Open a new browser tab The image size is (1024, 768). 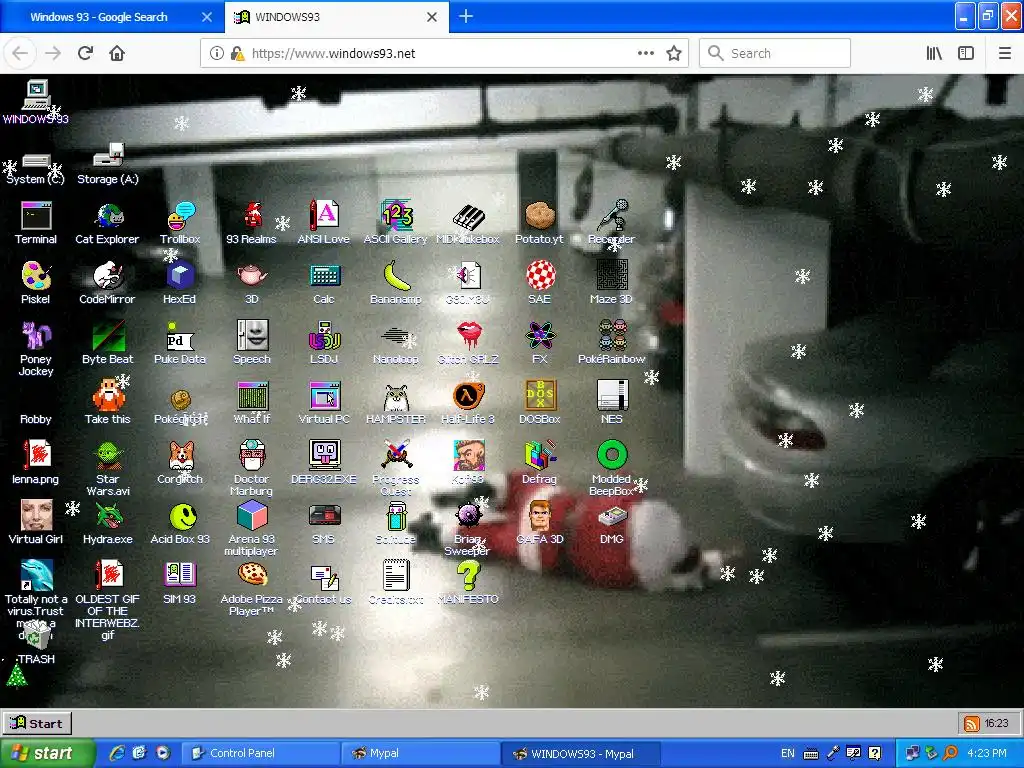click(466, 17)
